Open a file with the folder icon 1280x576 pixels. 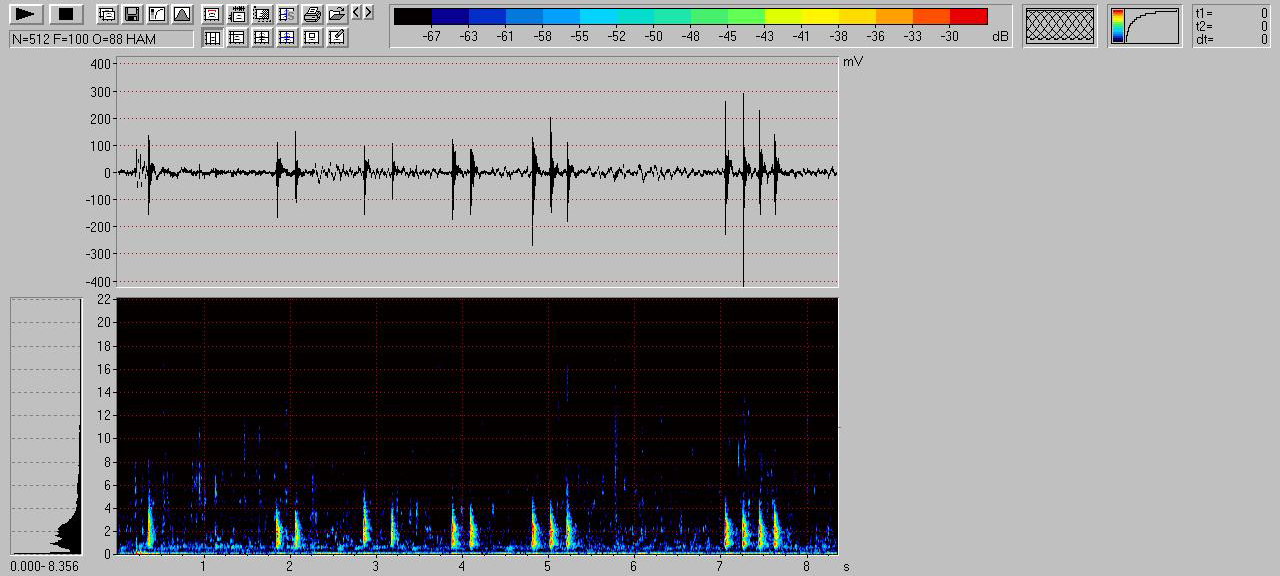(x=337, y=14)
